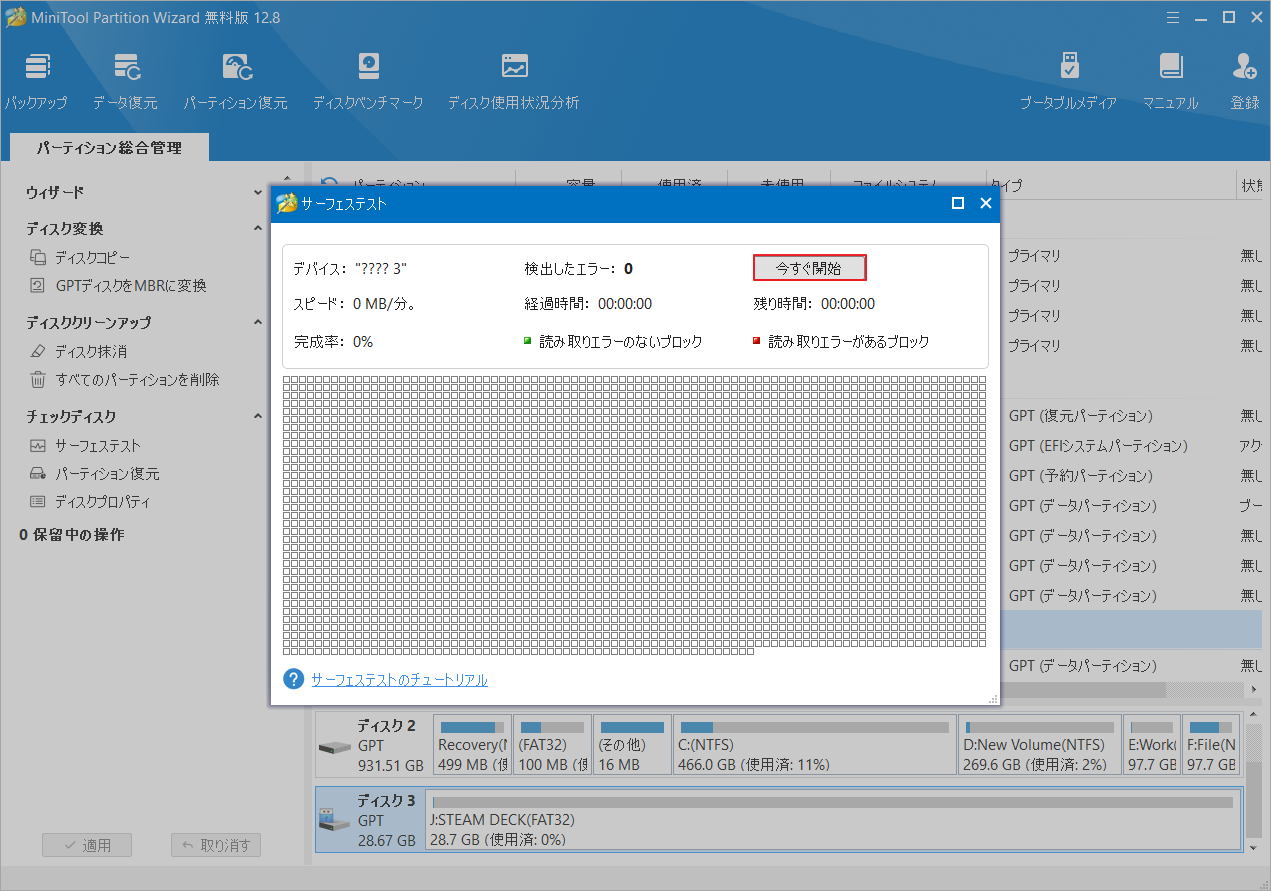Collapse the チェックディスク section
This screenshot has width=1271, height=891.
tap(258, 416)
